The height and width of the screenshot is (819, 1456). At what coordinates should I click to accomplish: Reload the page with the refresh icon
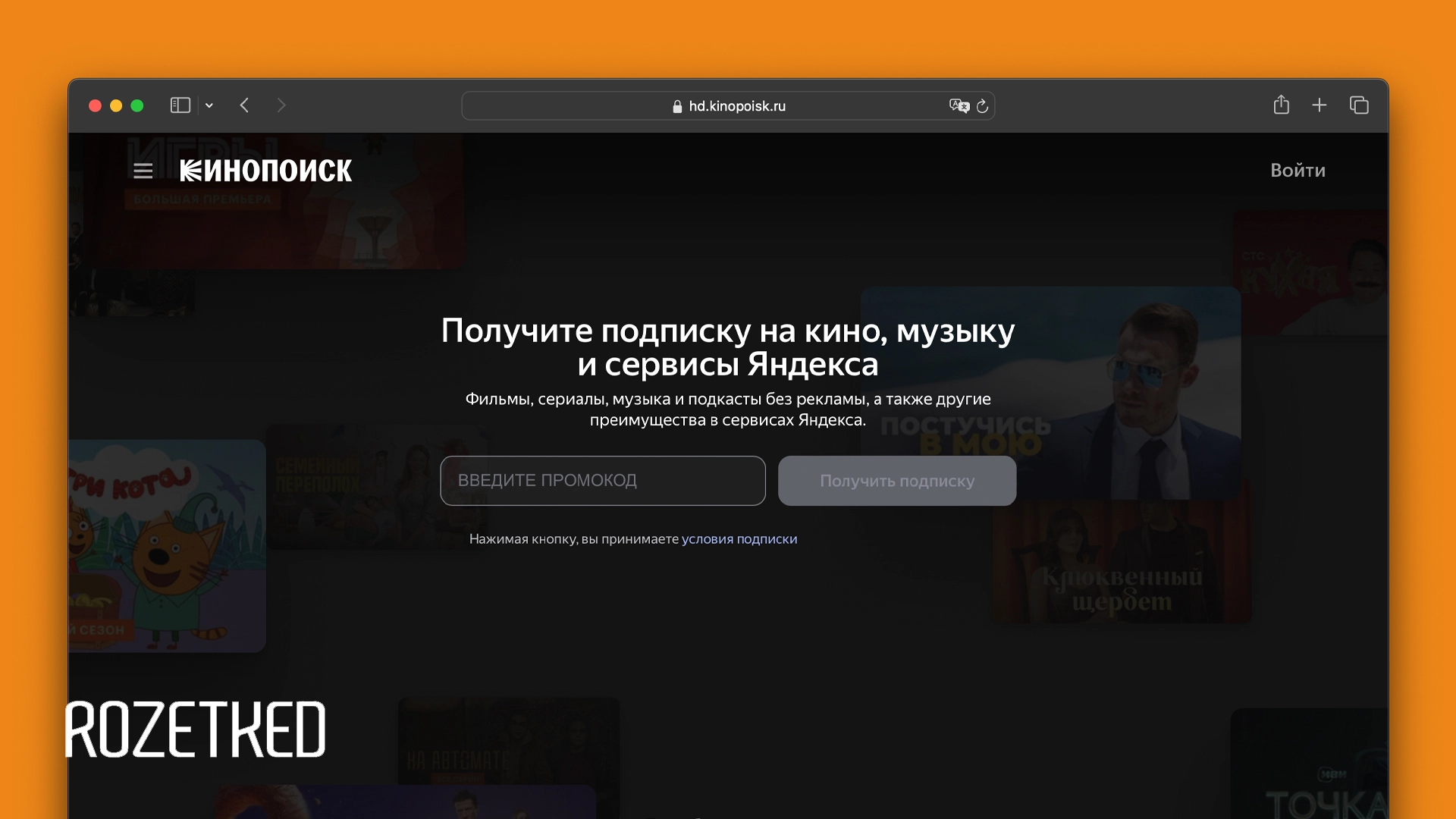click(x=983, y=106)
